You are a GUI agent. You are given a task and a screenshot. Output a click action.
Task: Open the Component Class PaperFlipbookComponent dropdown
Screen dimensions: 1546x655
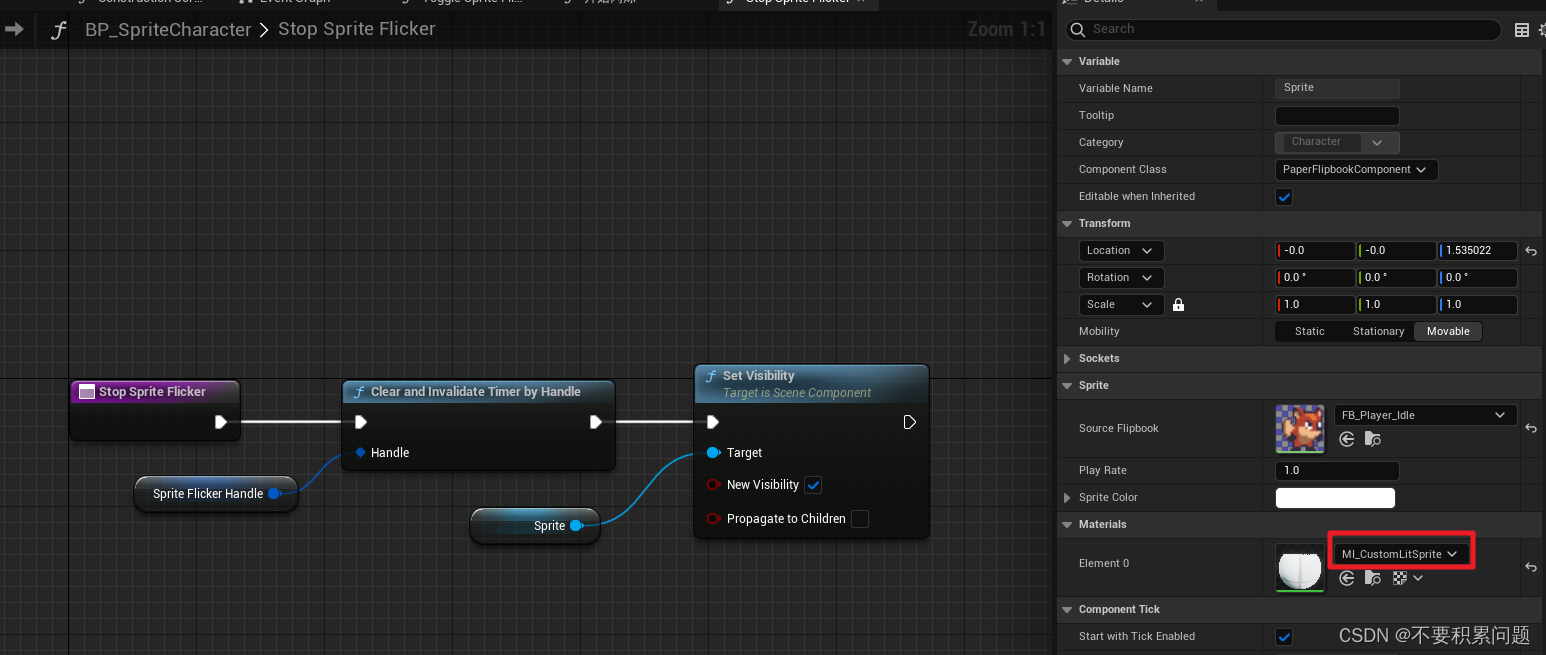coord(1356,170)
